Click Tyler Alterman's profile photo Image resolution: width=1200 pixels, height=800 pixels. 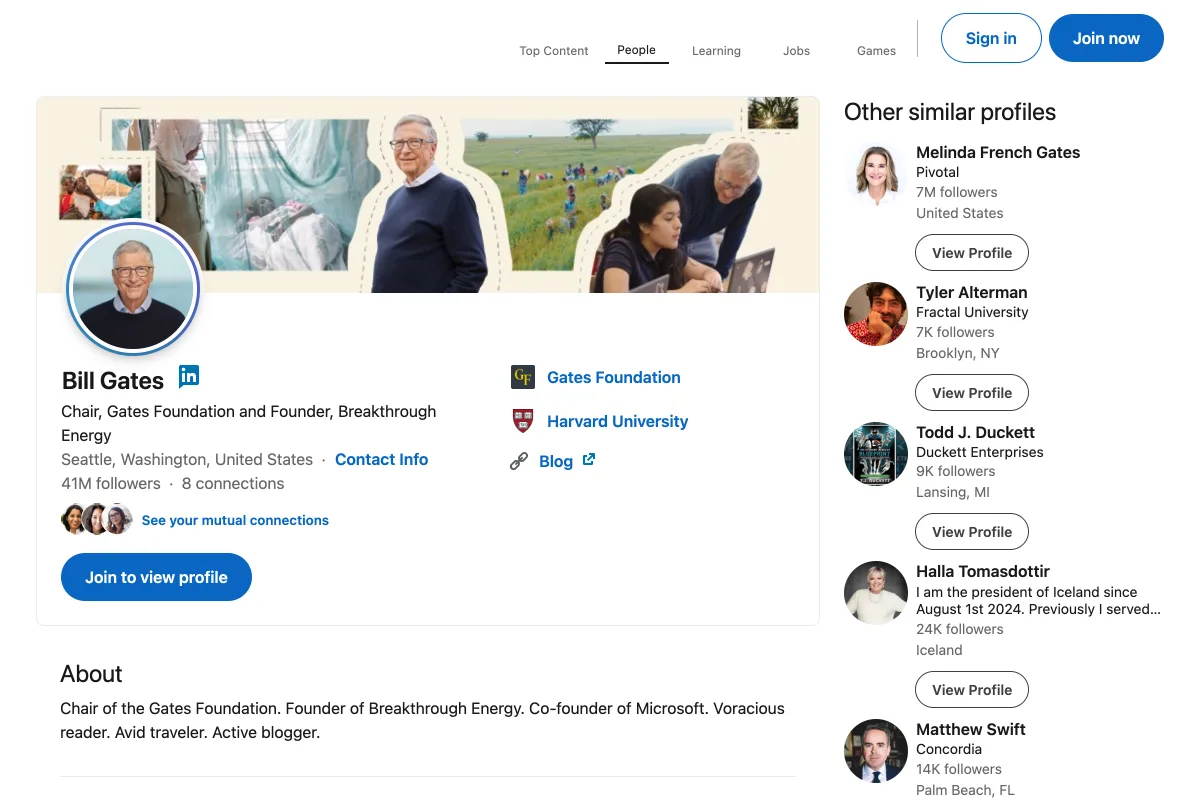click(x=876, y=314)
